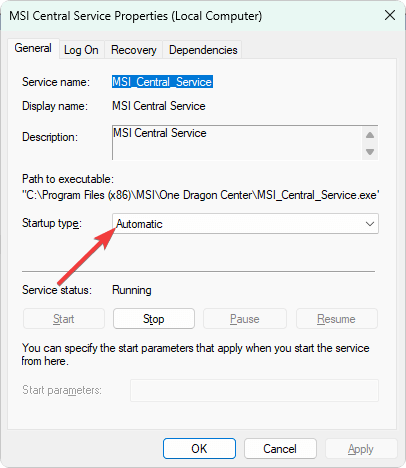Click the executable path text
406x468 pixels.
click(201, 195)
